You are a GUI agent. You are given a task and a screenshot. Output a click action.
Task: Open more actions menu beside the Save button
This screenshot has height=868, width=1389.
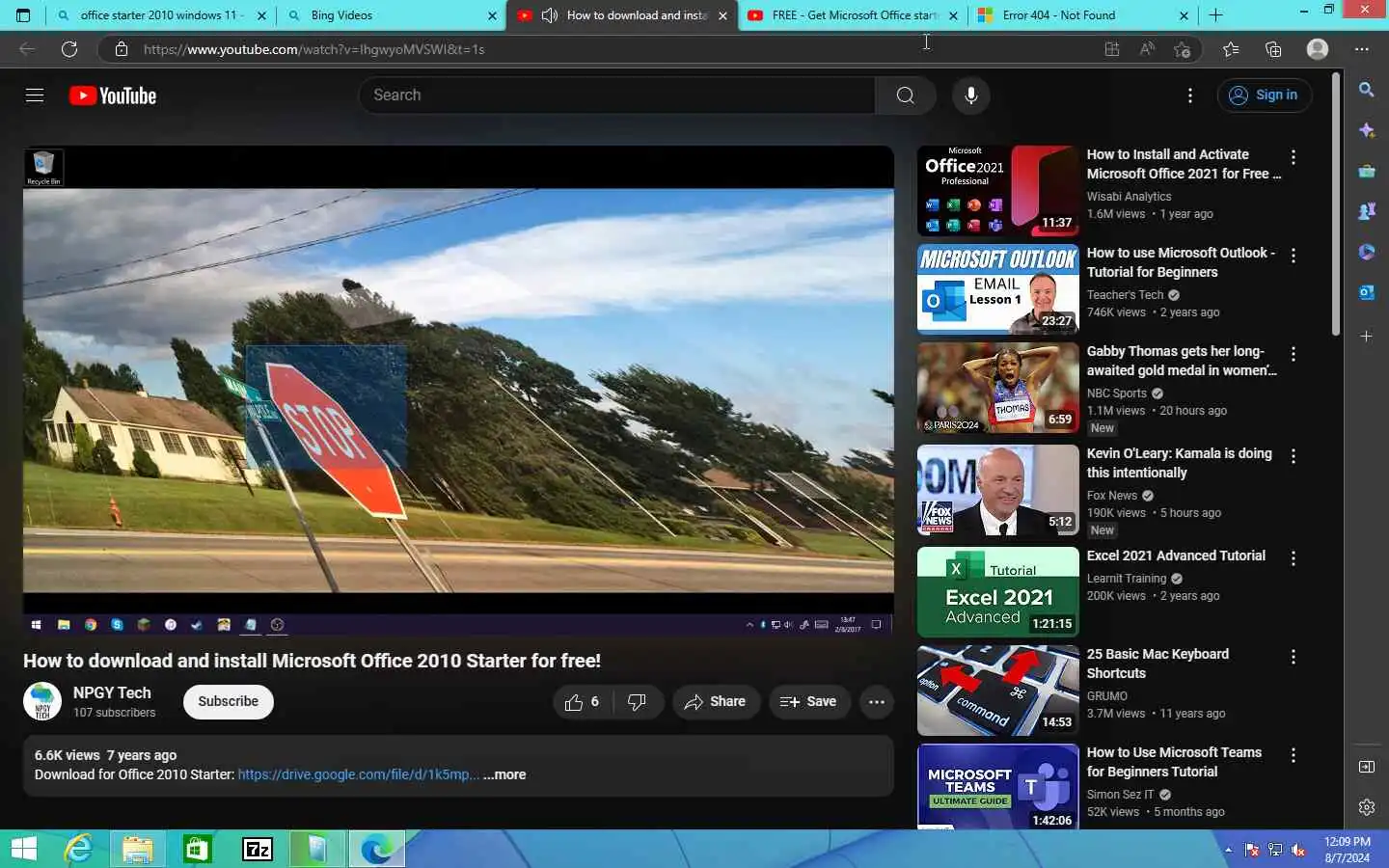(876, 702)
